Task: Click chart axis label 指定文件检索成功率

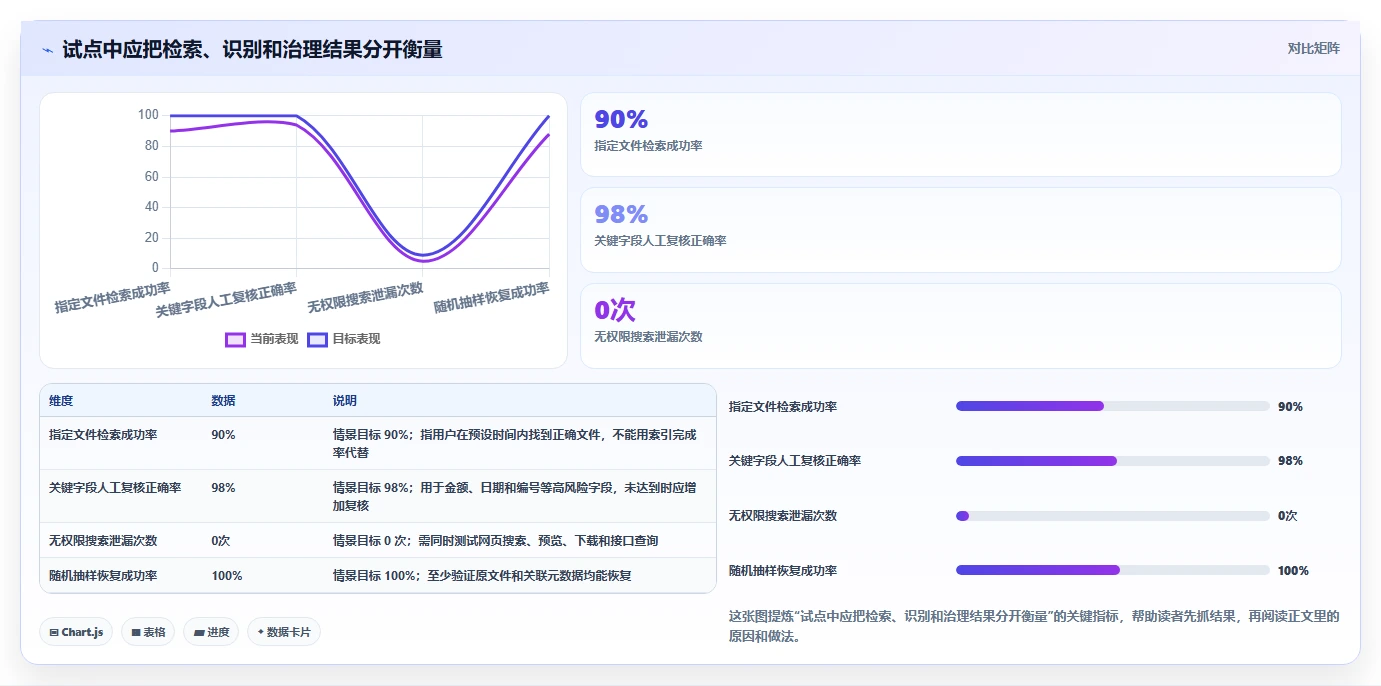Action: 112,298
